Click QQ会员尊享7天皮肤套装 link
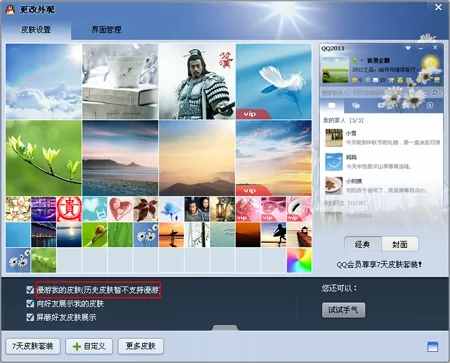The height and width of the screenshot is (363, 450). click(x=379, y=265)
